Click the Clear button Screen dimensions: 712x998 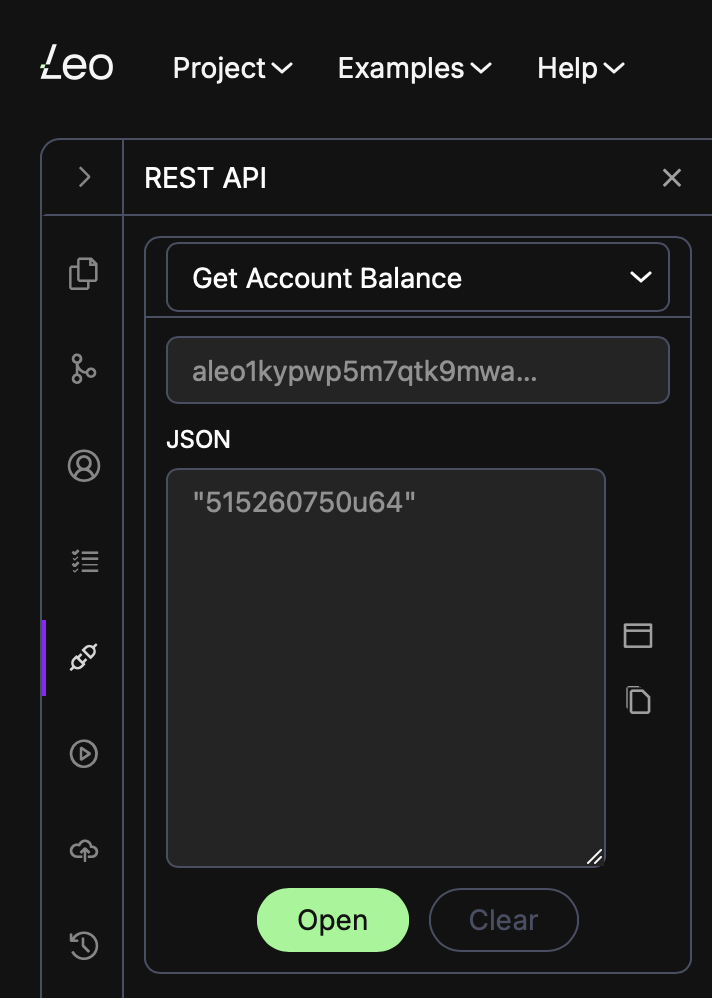click(x=503, y=920)
